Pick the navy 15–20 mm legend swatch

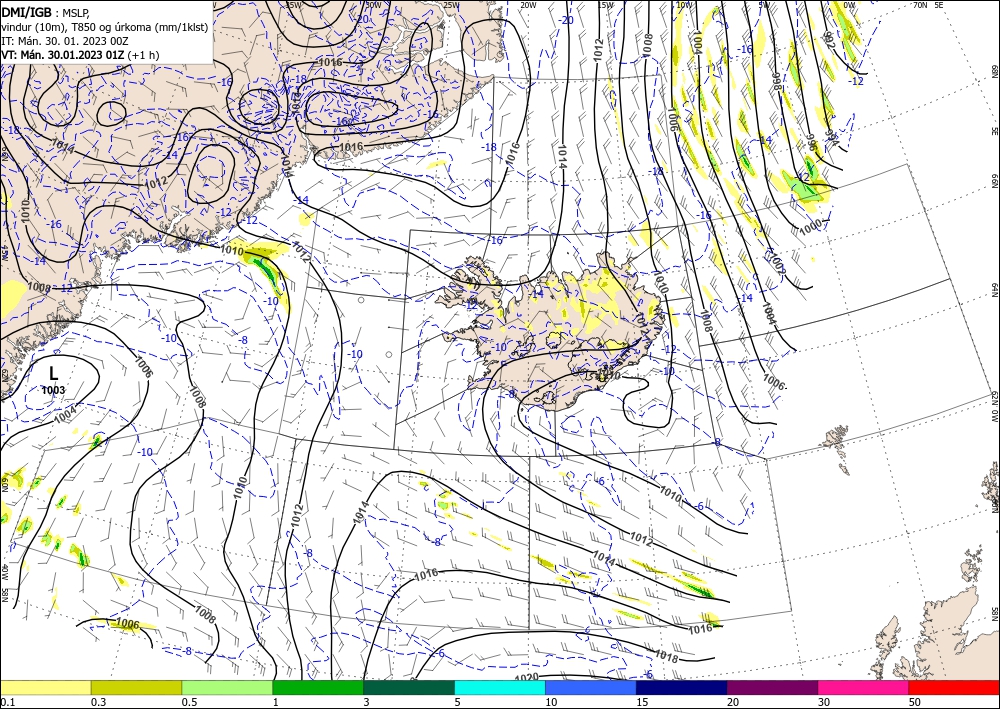click(682, 687)
